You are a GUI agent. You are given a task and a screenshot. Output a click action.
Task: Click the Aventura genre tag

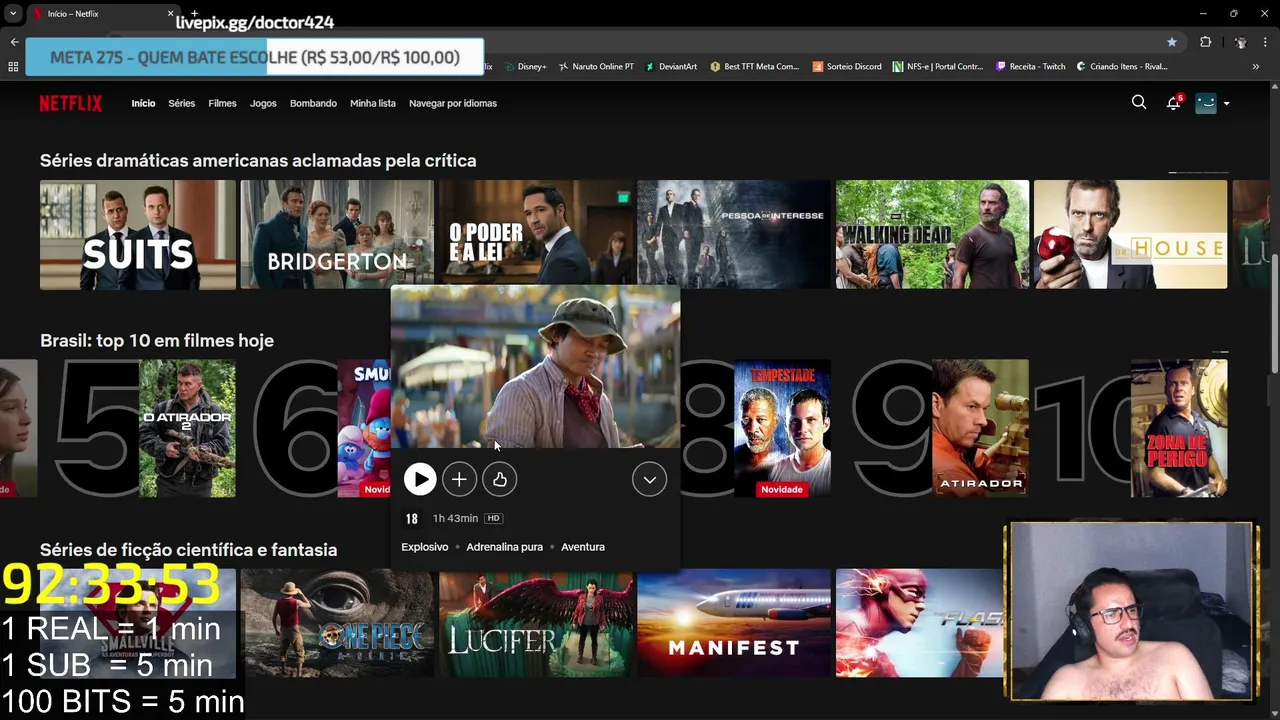[x=583, y=547]
